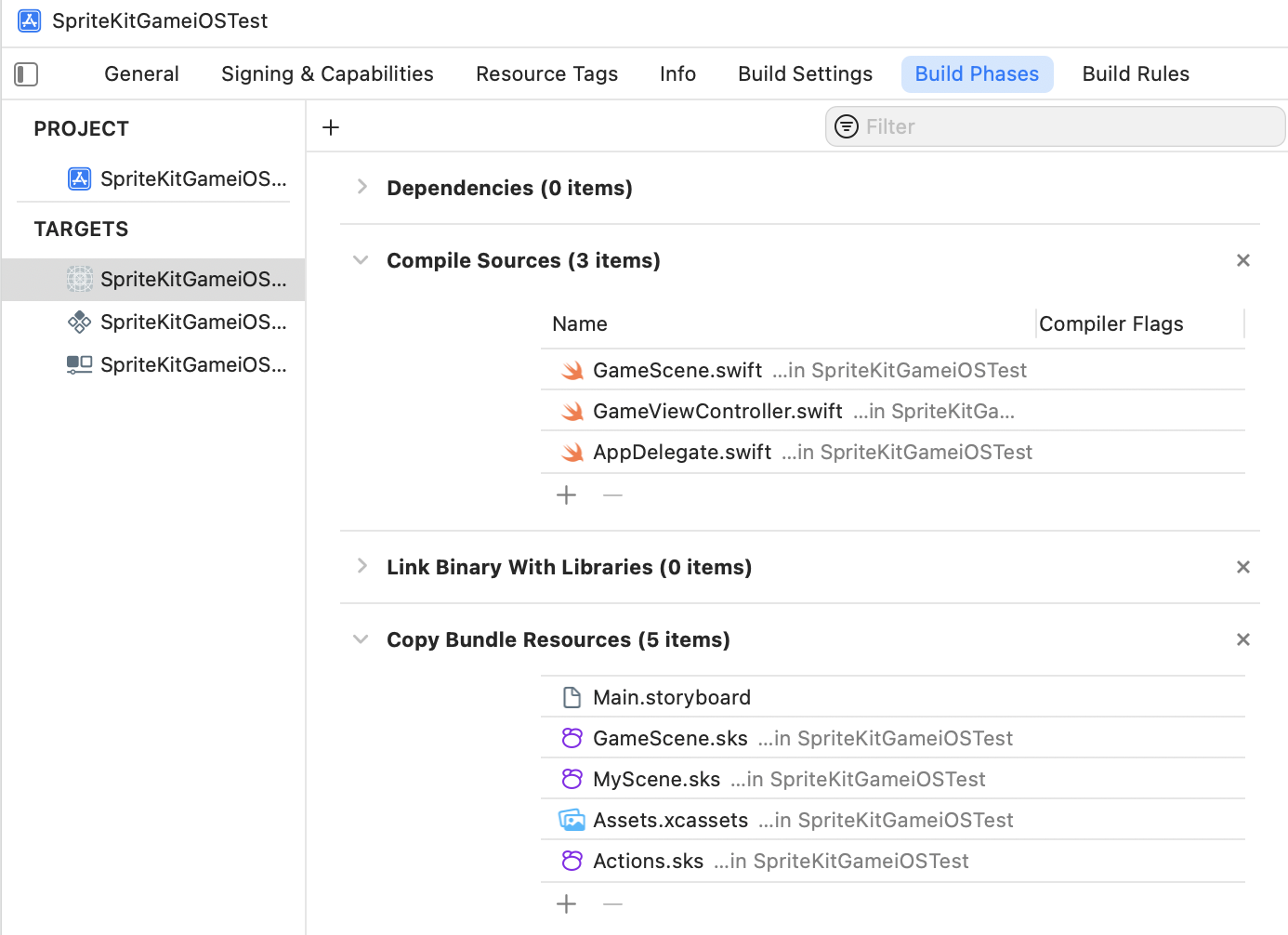This screenshot has width=1288, height=935.
Task: Select the app target icon in TARGETS
Action: tap(80, 279)
